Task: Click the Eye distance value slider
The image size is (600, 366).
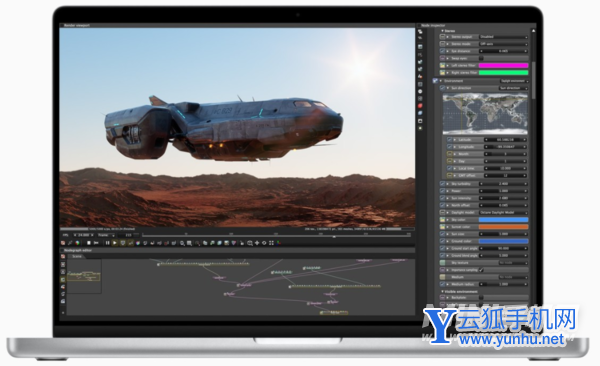Action: click(x=504, y=51)
